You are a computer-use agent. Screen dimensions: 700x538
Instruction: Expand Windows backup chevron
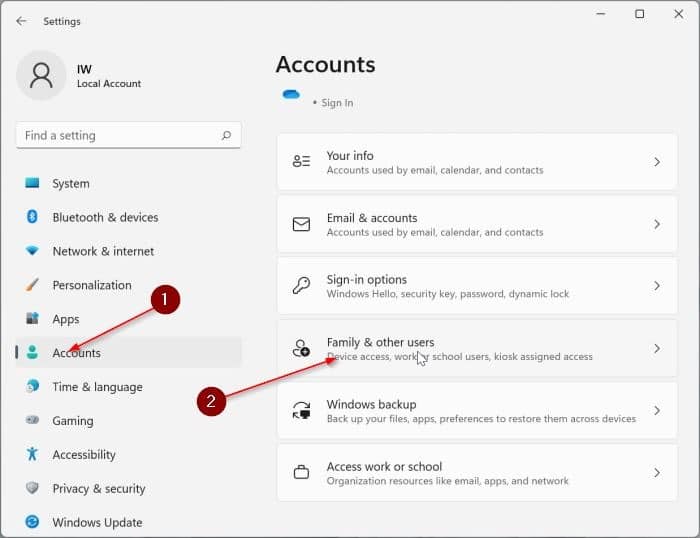pyautogui.click(x=657, y=410)
